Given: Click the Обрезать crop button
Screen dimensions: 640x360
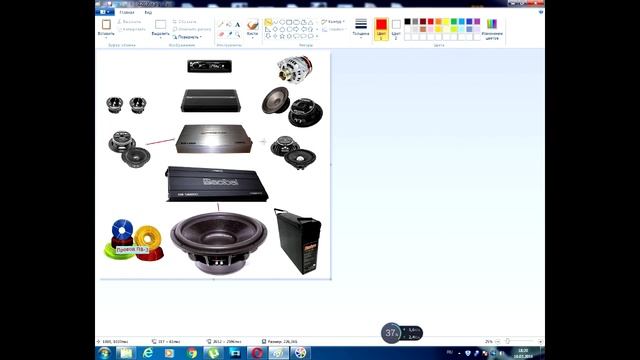Looking at the screenshot, I should pyautogui.click(x=184, y=22).
